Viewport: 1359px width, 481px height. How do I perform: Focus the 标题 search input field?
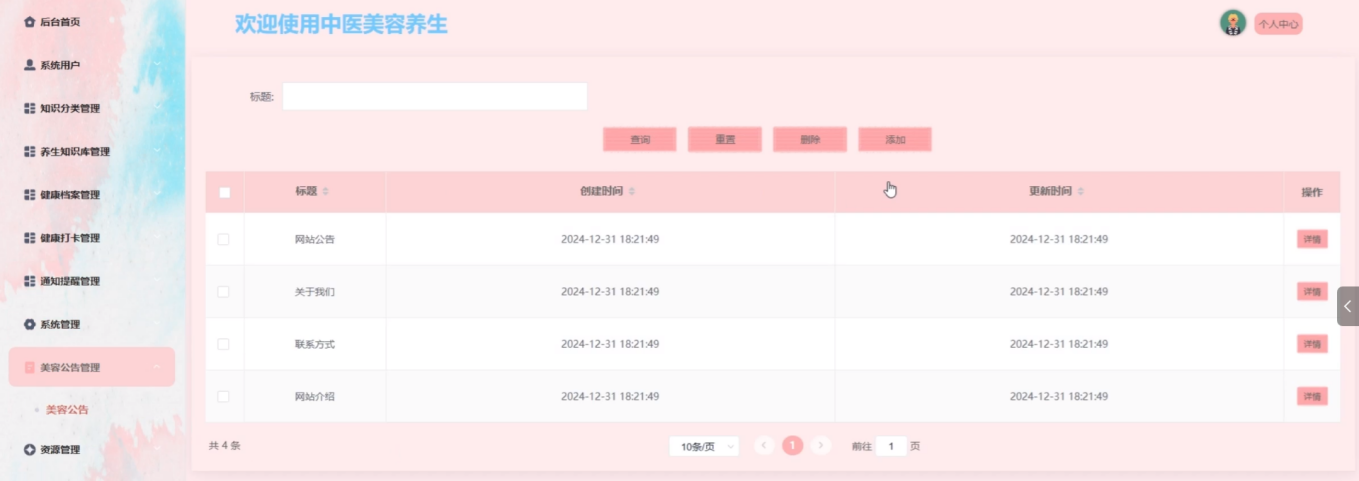[x=434, y=96]
